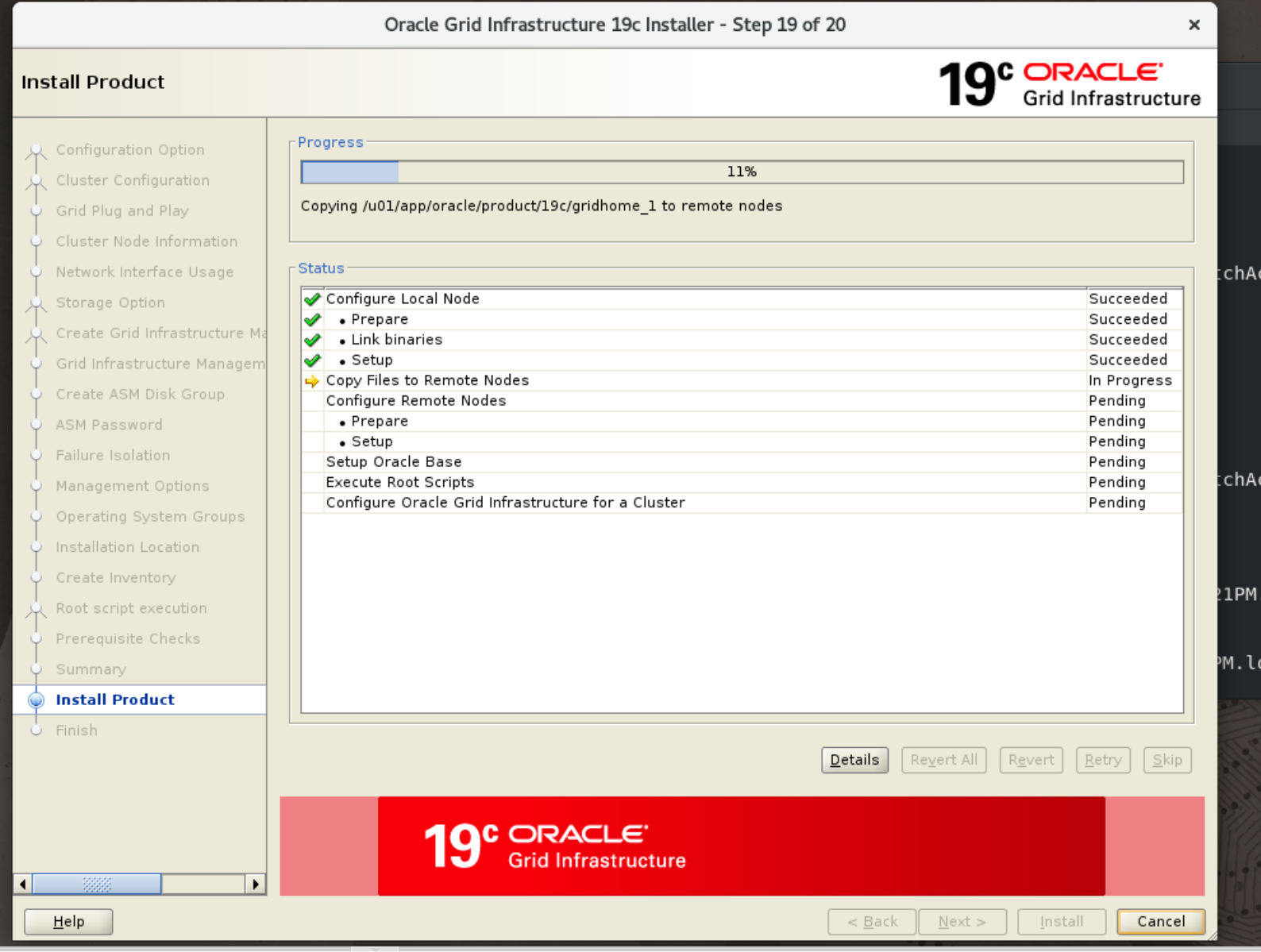Select Cluster Node Information step

147,242
